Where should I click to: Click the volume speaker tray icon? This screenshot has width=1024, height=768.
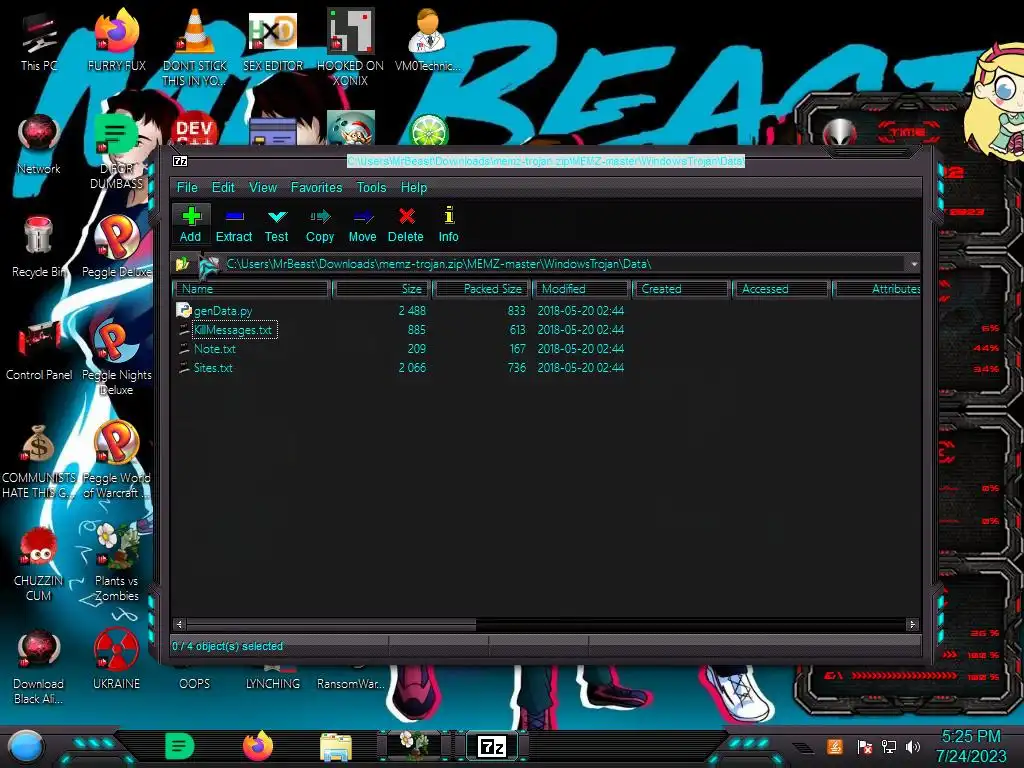tap(912, 746)
